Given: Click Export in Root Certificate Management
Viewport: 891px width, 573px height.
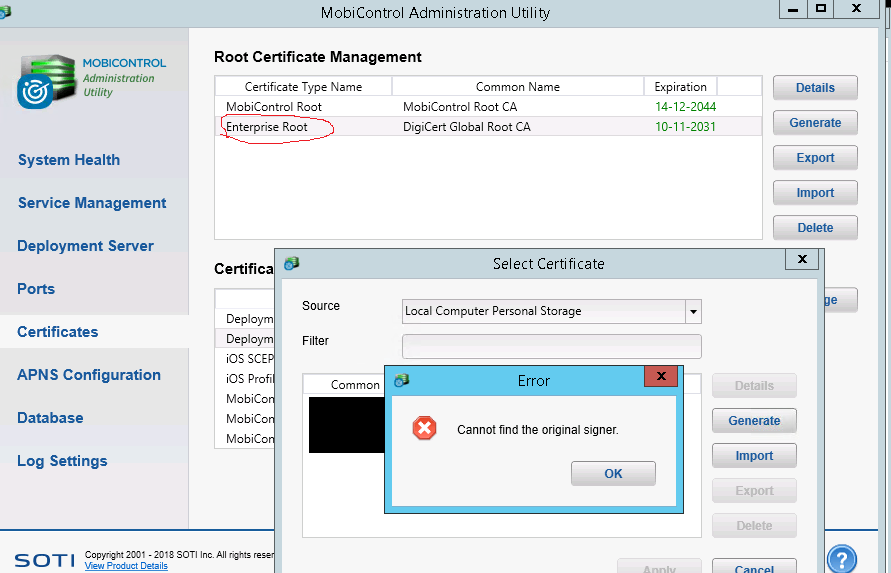Looking at the screenshot, I should coord(815,157).
